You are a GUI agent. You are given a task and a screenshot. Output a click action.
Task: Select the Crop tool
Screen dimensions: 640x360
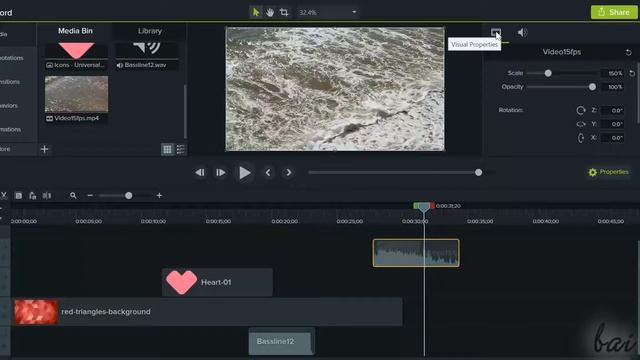284,12
